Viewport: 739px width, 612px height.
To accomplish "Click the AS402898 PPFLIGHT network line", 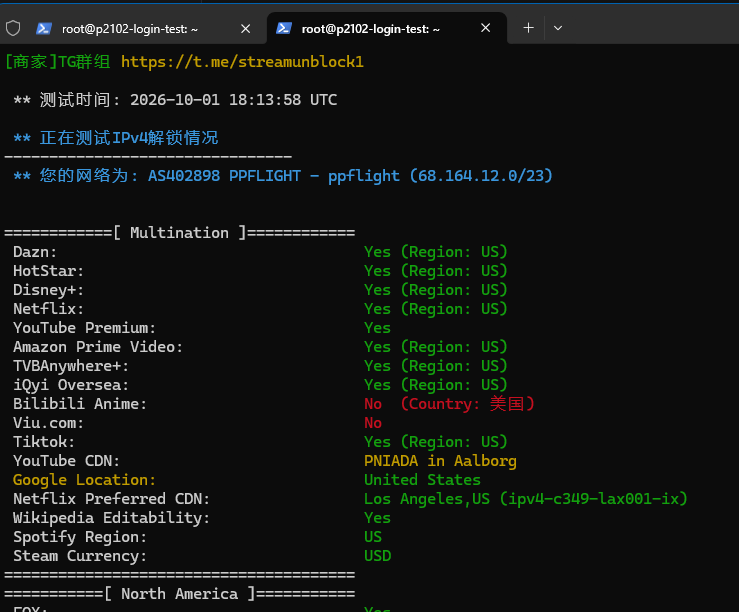I will pyautogui.click(x=283, y=176).
